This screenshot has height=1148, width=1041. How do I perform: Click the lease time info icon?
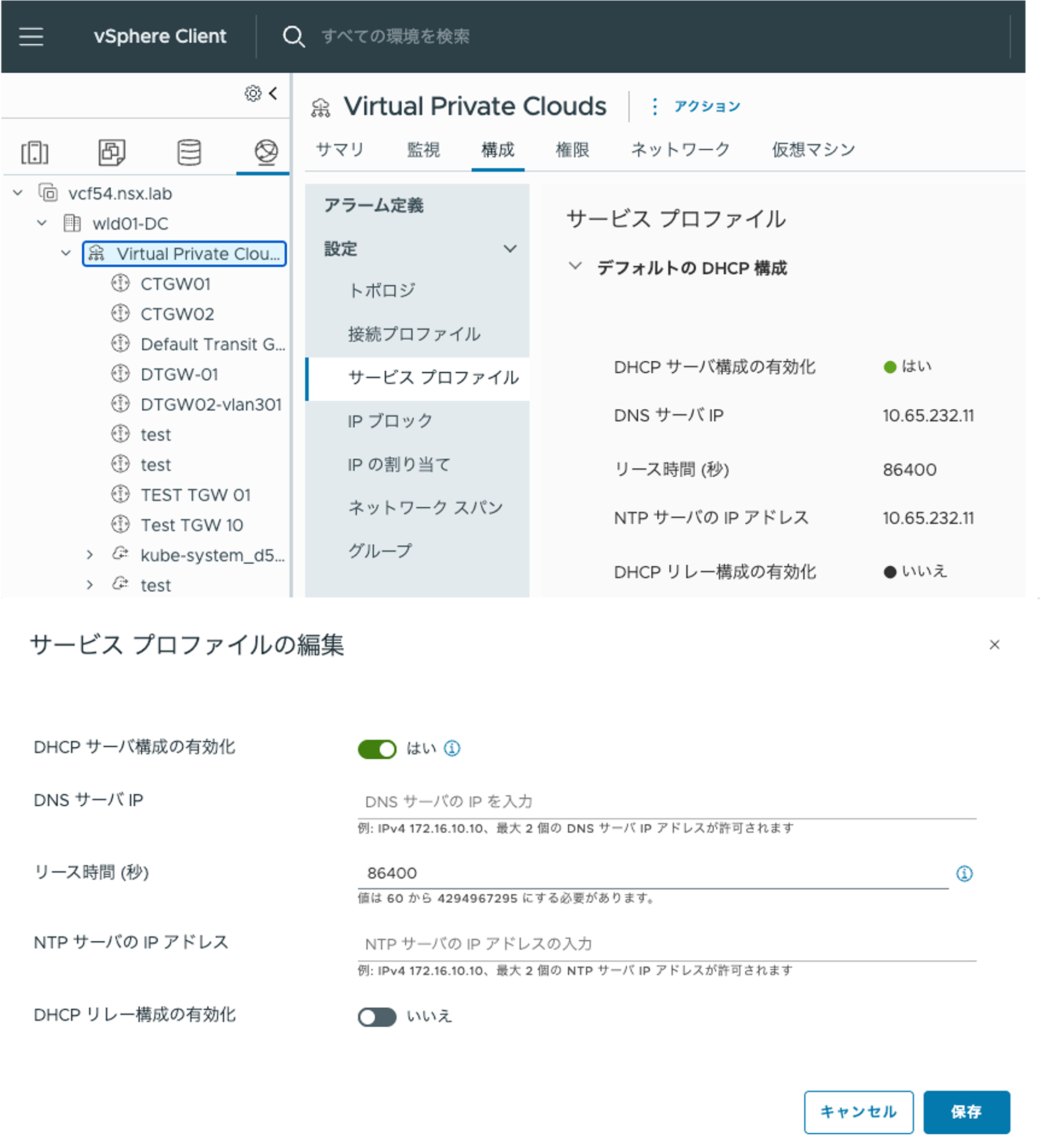[964, 874]
